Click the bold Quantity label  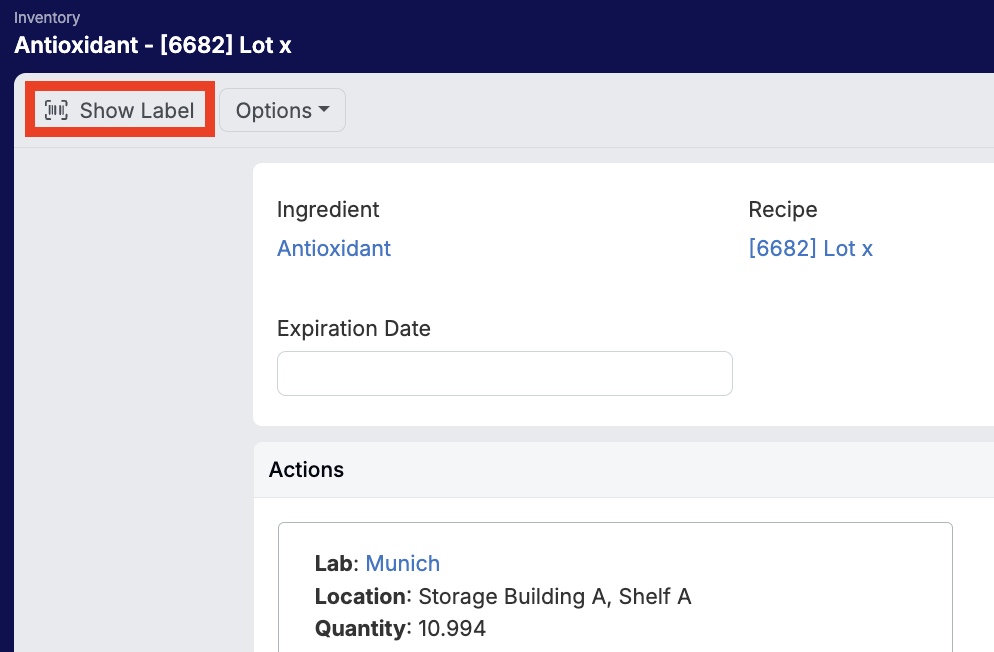361,629
